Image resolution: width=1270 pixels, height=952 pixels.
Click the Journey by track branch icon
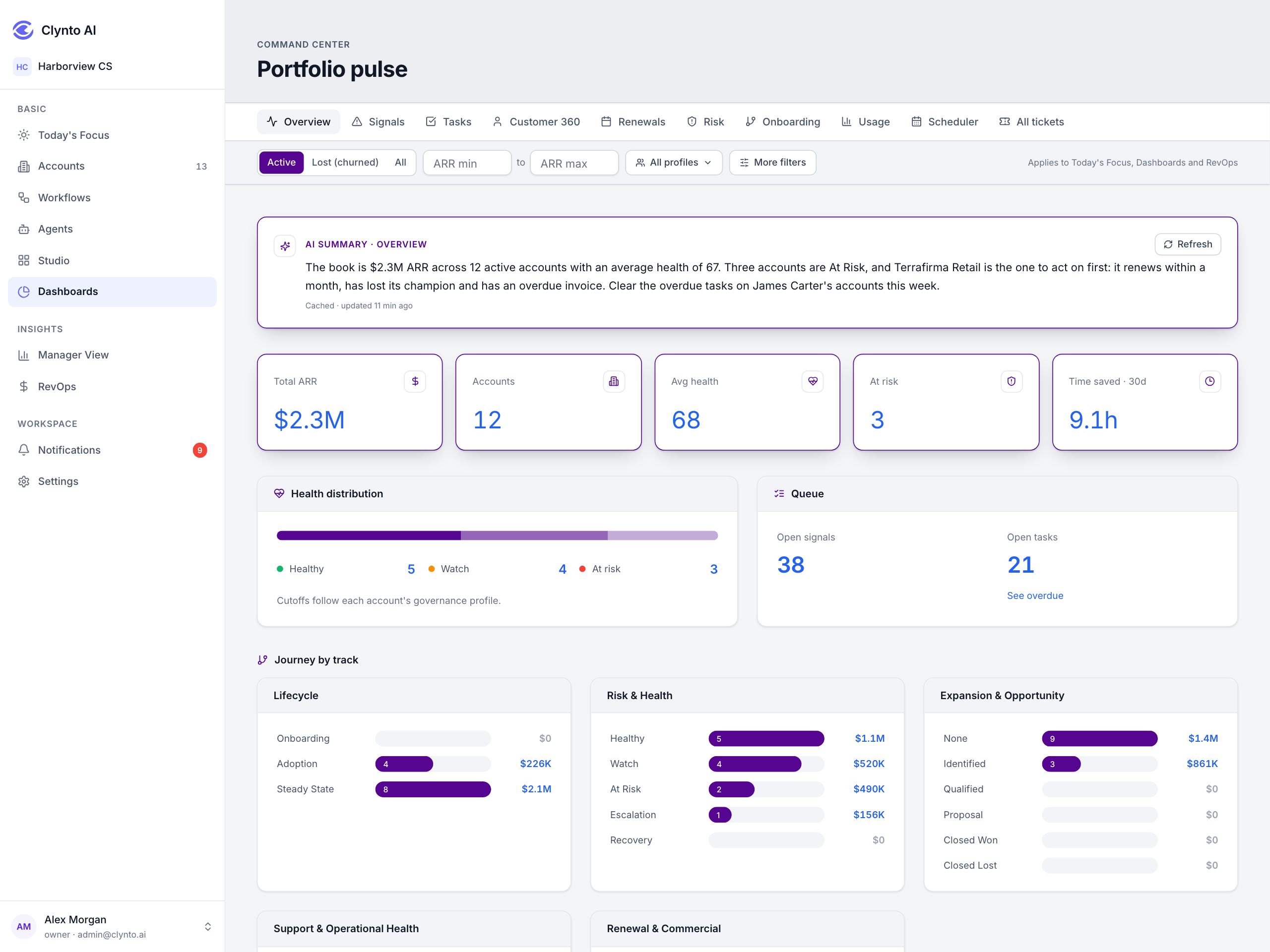[262, 660]
